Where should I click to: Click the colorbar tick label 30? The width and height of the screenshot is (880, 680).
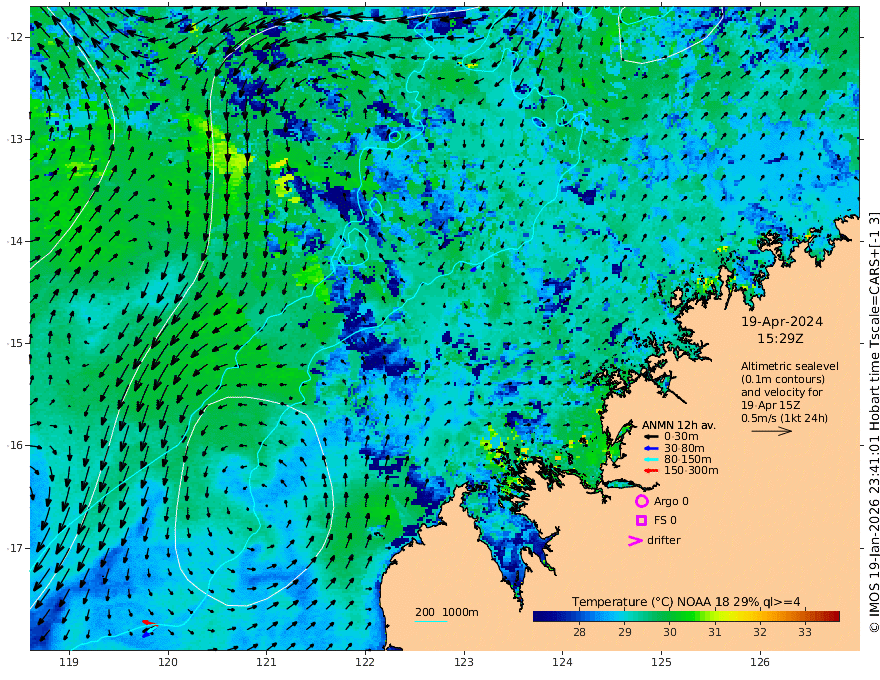(x=670, y=632)
